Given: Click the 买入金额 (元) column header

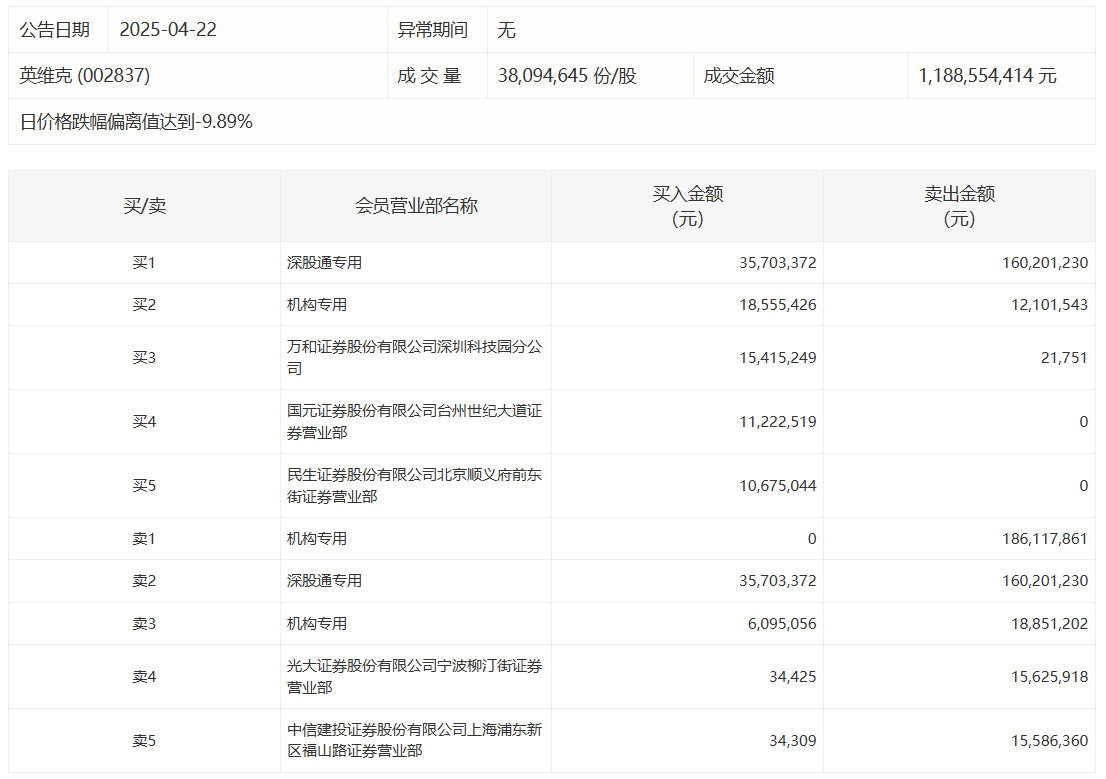Looking at the screenshot, I should 687,206.
